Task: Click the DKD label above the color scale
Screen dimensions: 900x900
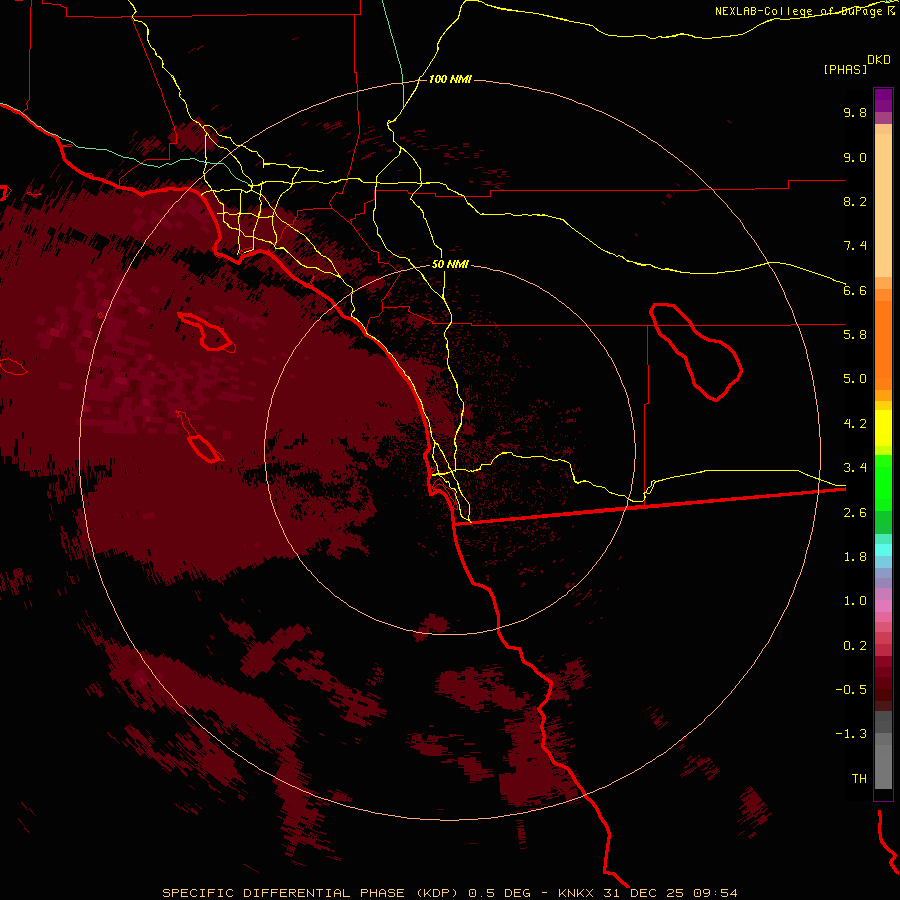Action: click(879, 60)
